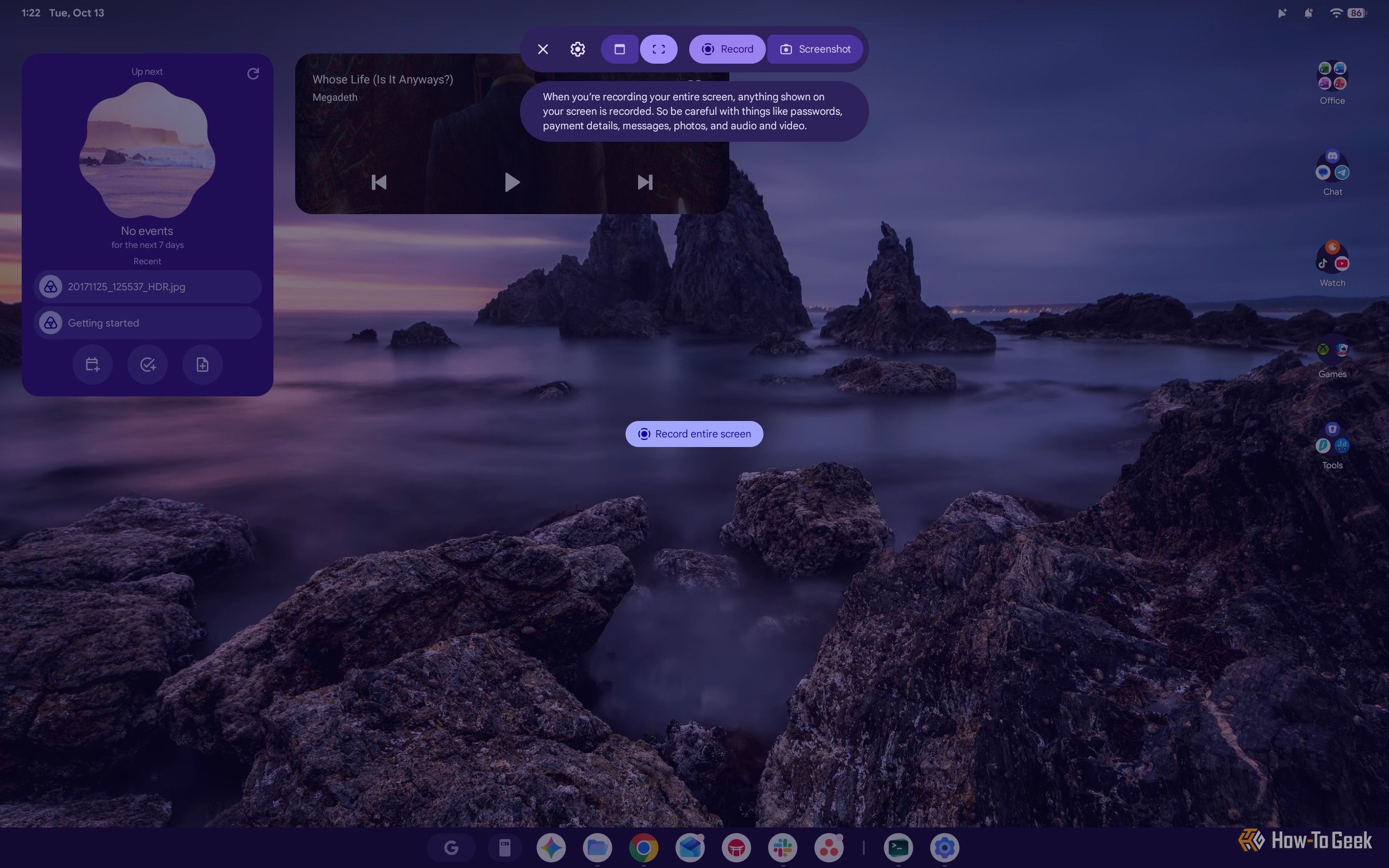Viewport: 1389px width, 868px height.
Task: Launch Terminal from shelf
Action: pyautogui.click(x=898, y=847)
